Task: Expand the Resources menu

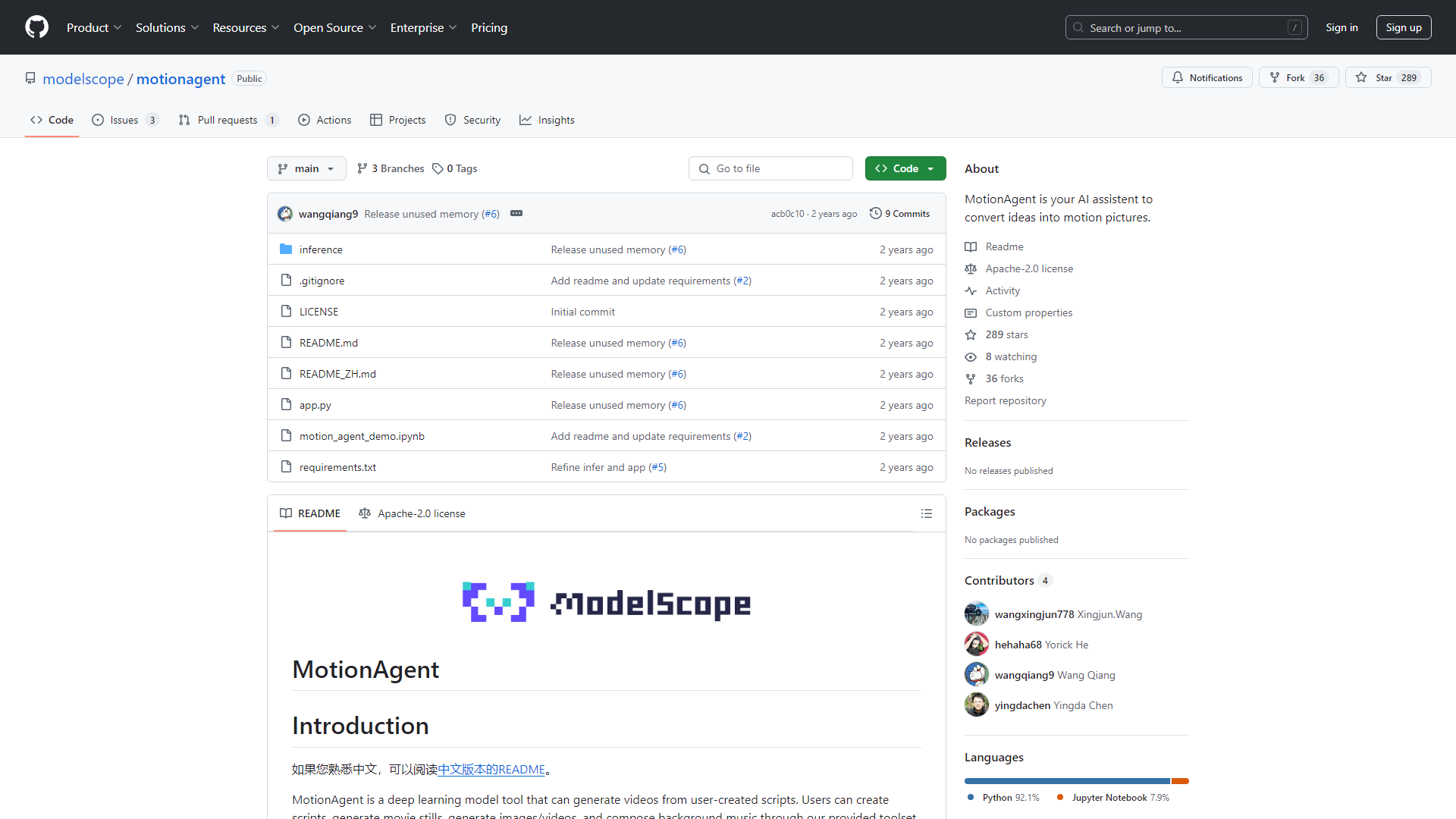Action: click(x=246, y=27)
